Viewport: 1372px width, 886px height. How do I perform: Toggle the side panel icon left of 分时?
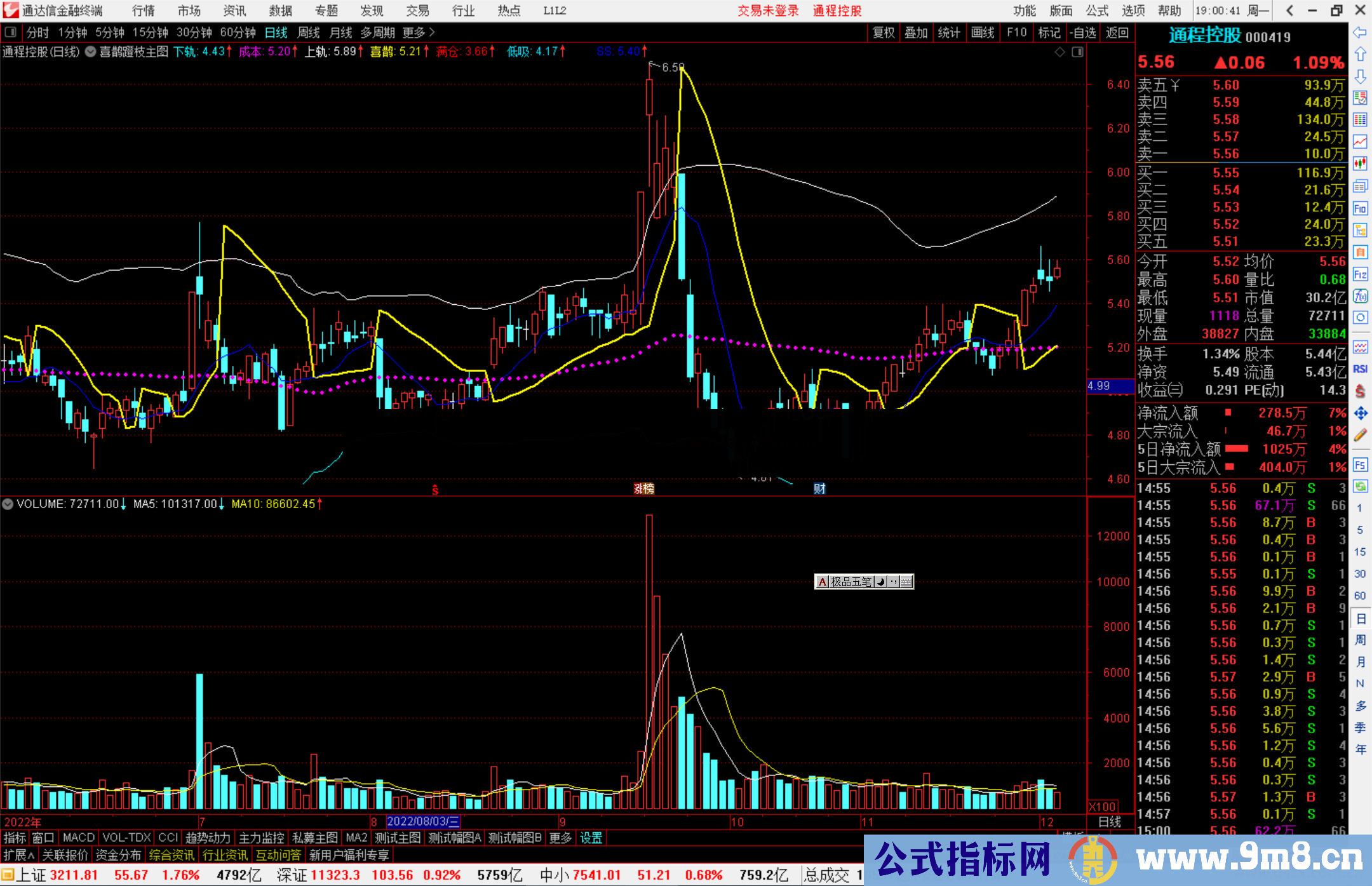click(11, 32)
